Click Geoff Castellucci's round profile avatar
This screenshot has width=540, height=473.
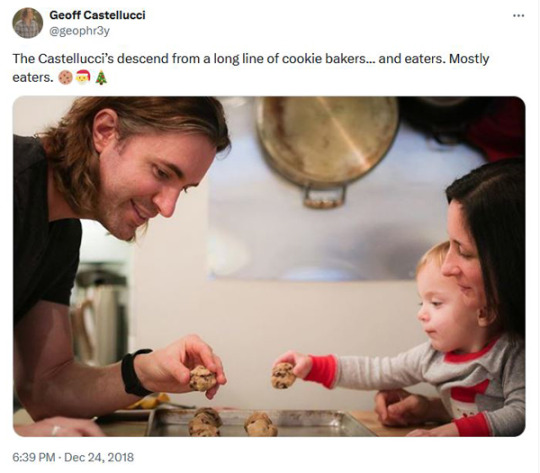[28, 23]
